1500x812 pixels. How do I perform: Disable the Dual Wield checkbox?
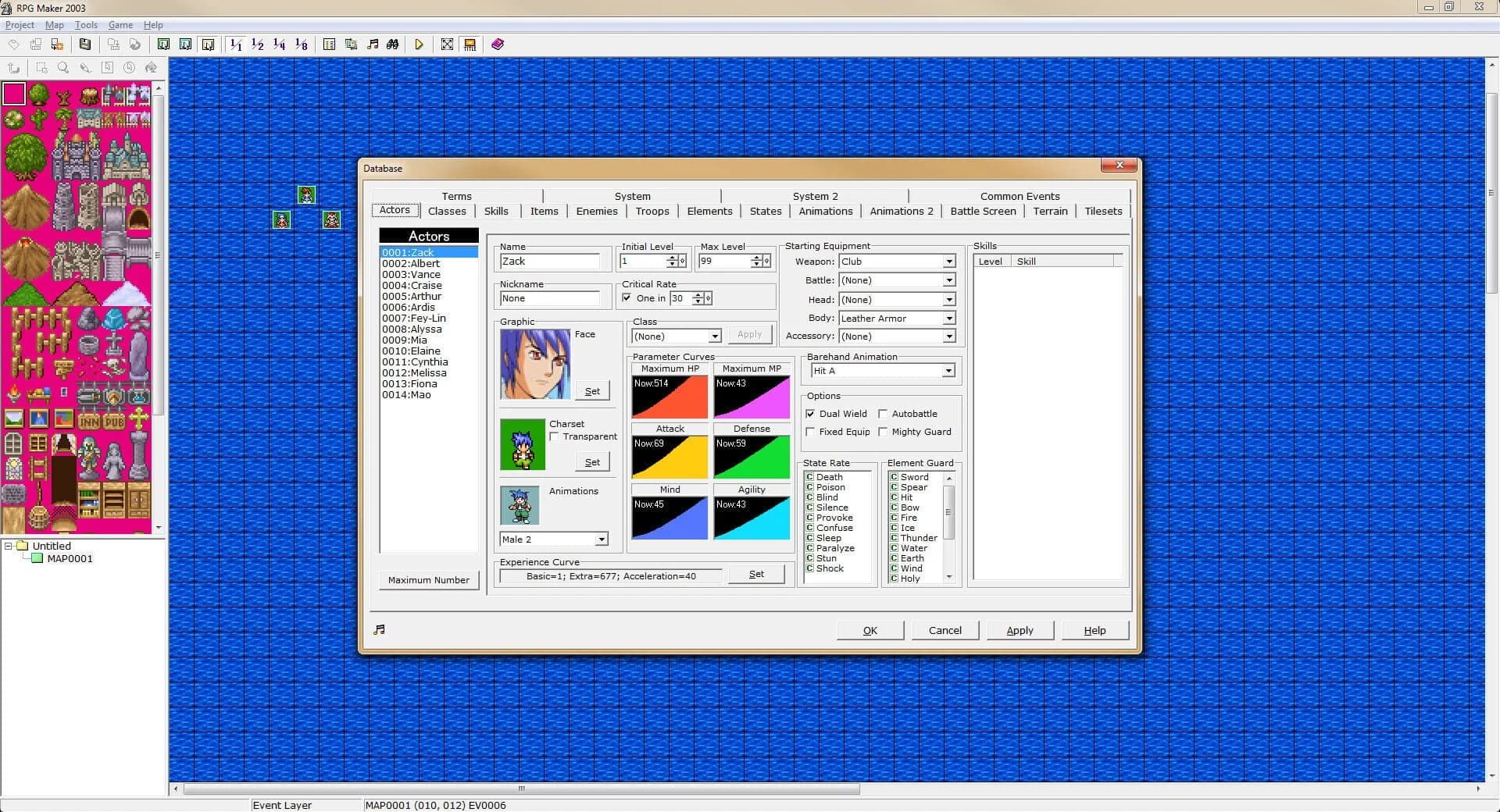click(x=810, y=413)
